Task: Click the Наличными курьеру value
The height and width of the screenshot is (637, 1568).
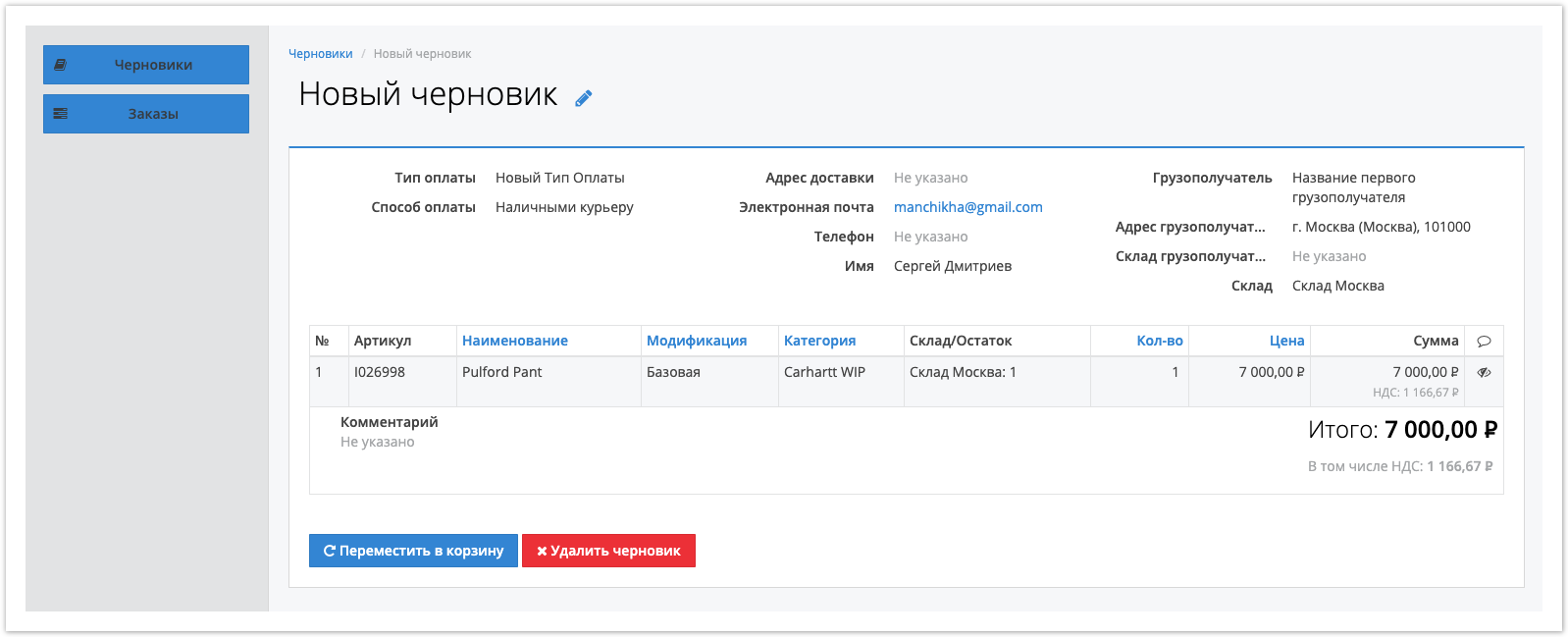Action: point(564,207)
